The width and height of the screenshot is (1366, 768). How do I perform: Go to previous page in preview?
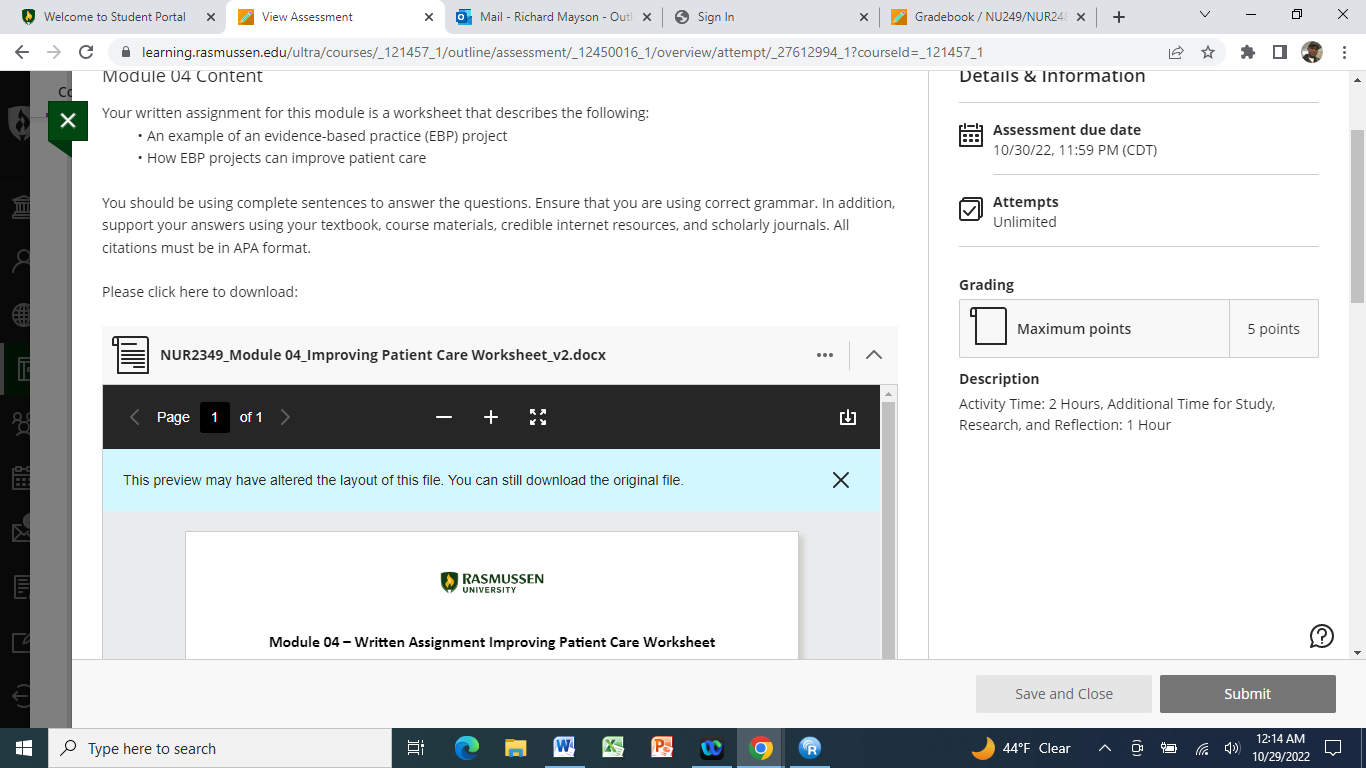(135, 417)
